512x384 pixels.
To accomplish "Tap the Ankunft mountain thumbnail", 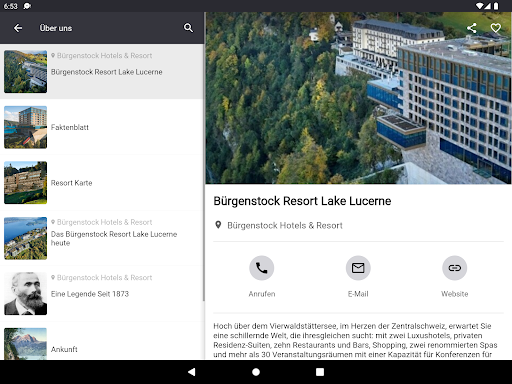I will point(25,344).
